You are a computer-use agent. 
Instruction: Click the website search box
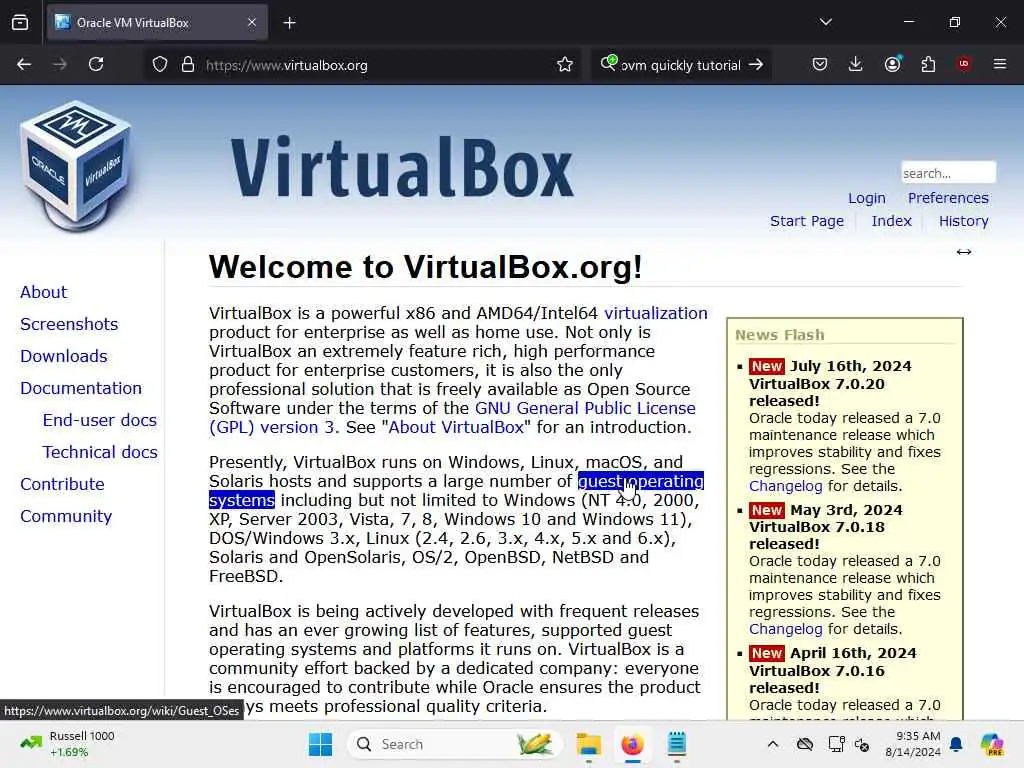(x=948, y=173)
